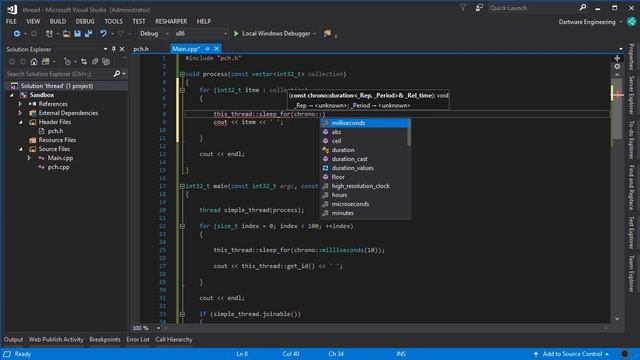
Task: Collapse the process function outline box
Action: (182, 74)
